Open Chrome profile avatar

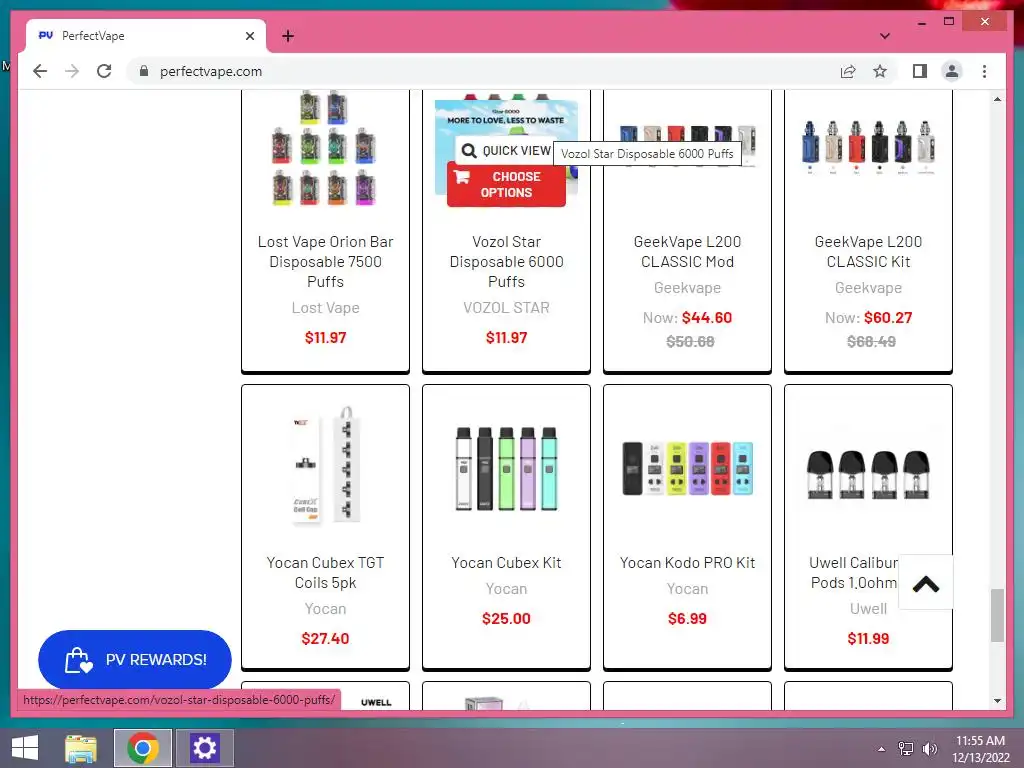click(952, 71)
